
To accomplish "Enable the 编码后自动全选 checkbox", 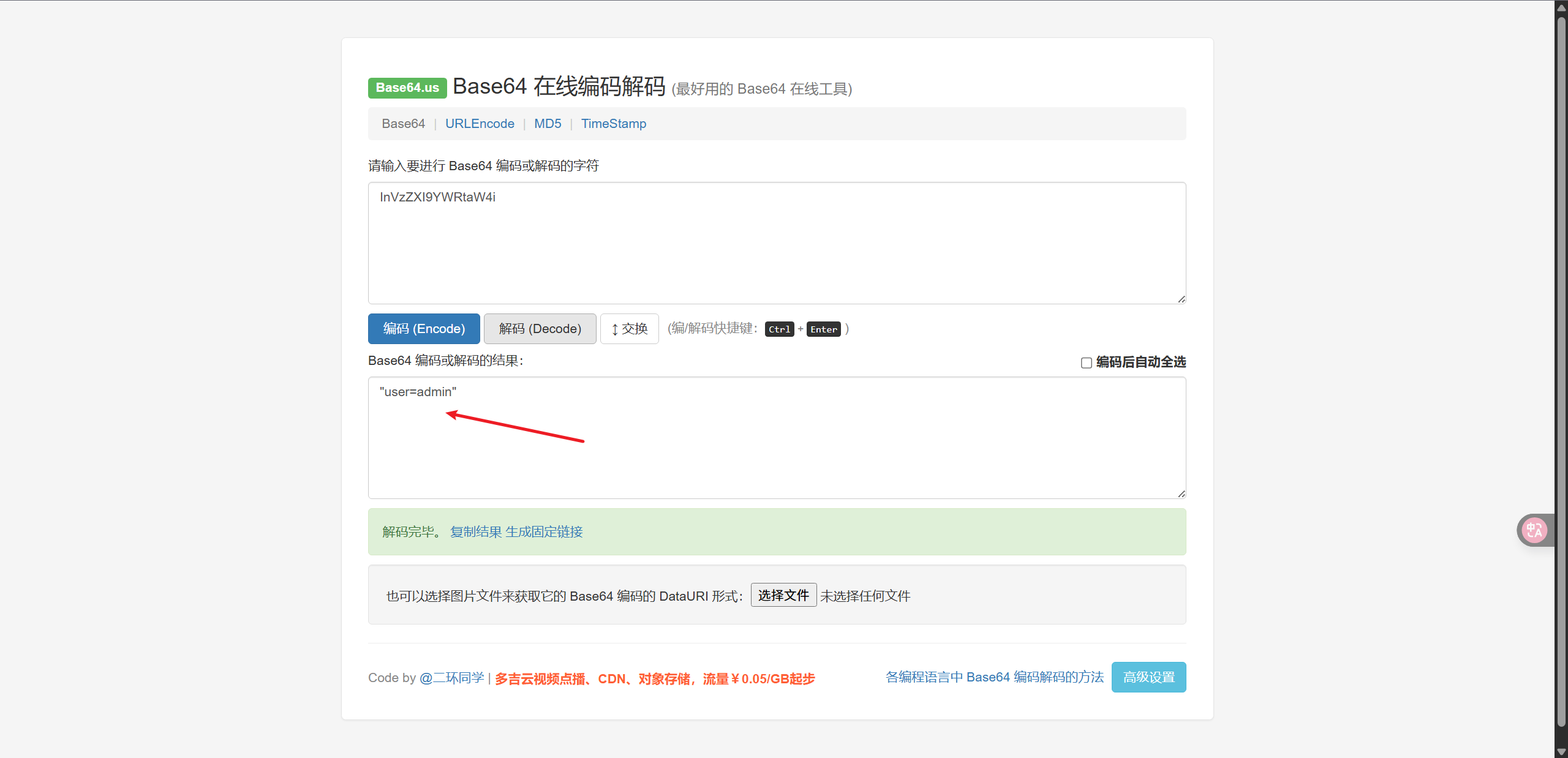I will 1086,362.
